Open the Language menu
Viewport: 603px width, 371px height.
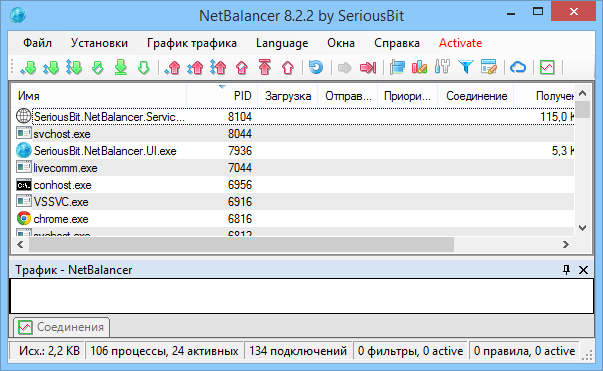(282, 43)
